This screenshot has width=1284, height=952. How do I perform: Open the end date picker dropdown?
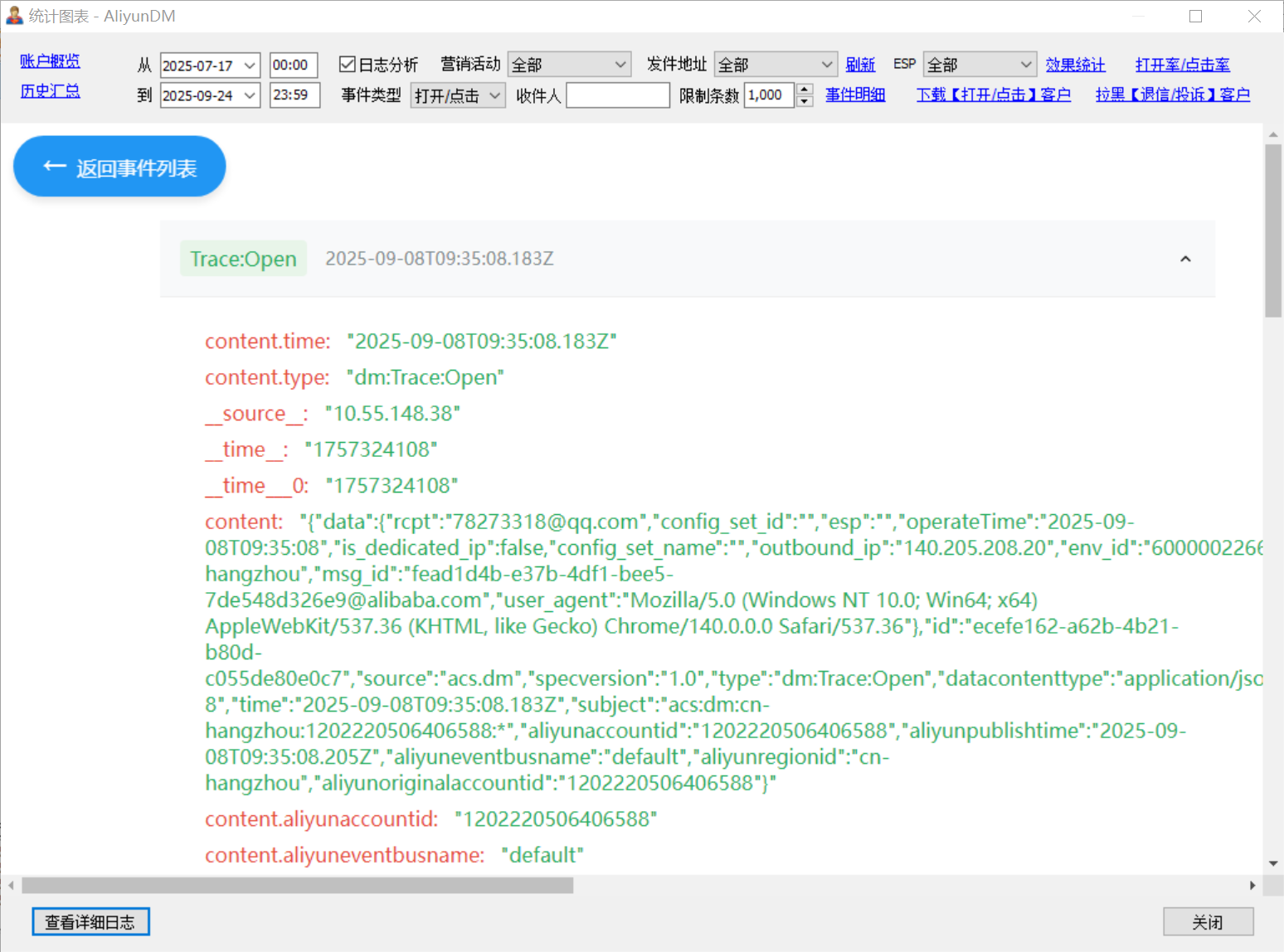pos(250,95)
